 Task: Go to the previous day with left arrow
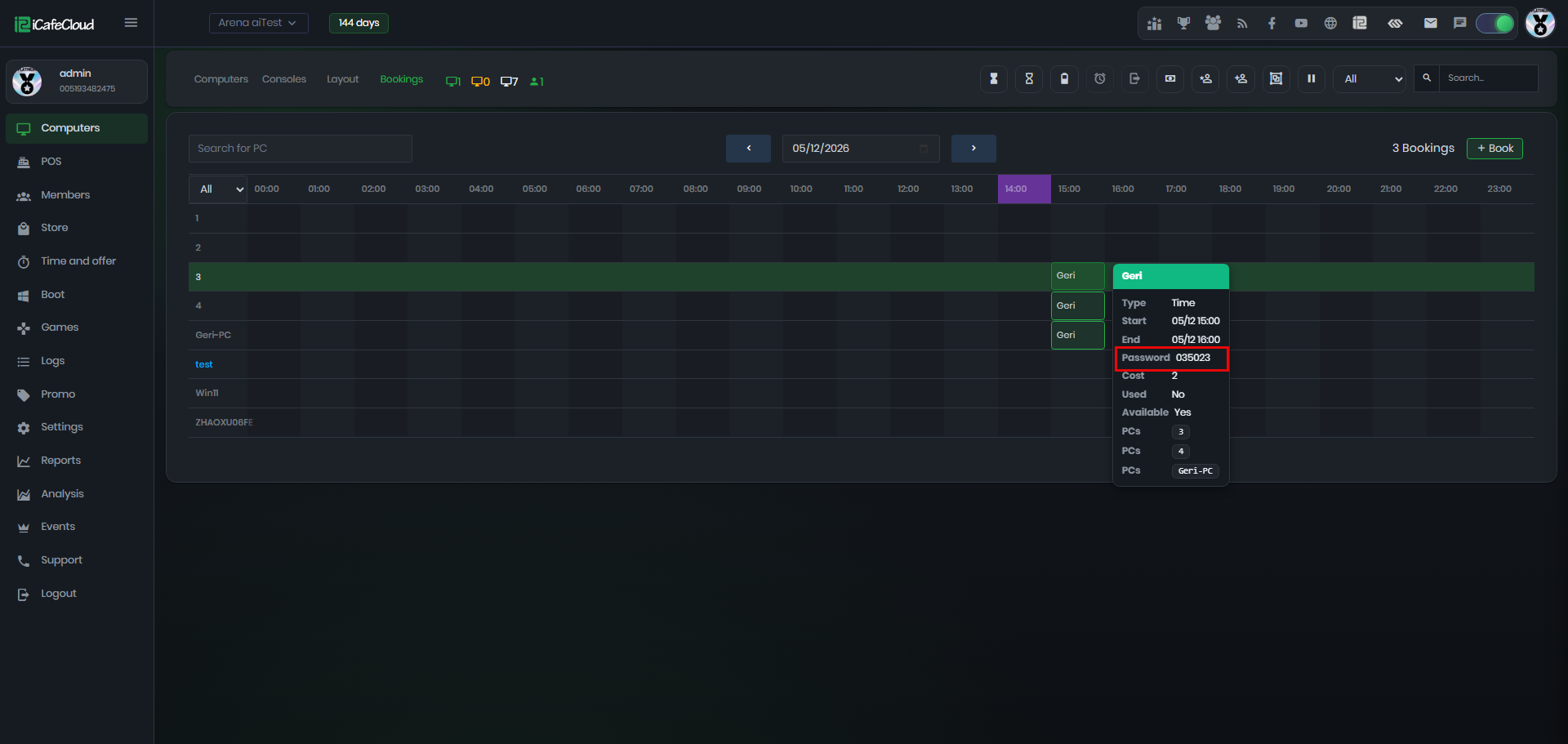pos(748,148)
